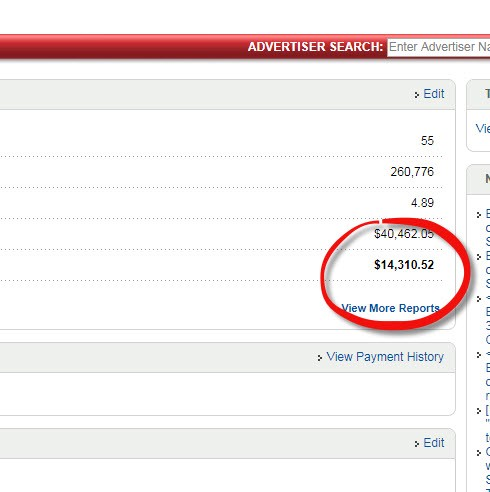Image resolution: width=490 pixels, height=492 pixels.
Task: Select the 55 value
Action: point(427,141)
